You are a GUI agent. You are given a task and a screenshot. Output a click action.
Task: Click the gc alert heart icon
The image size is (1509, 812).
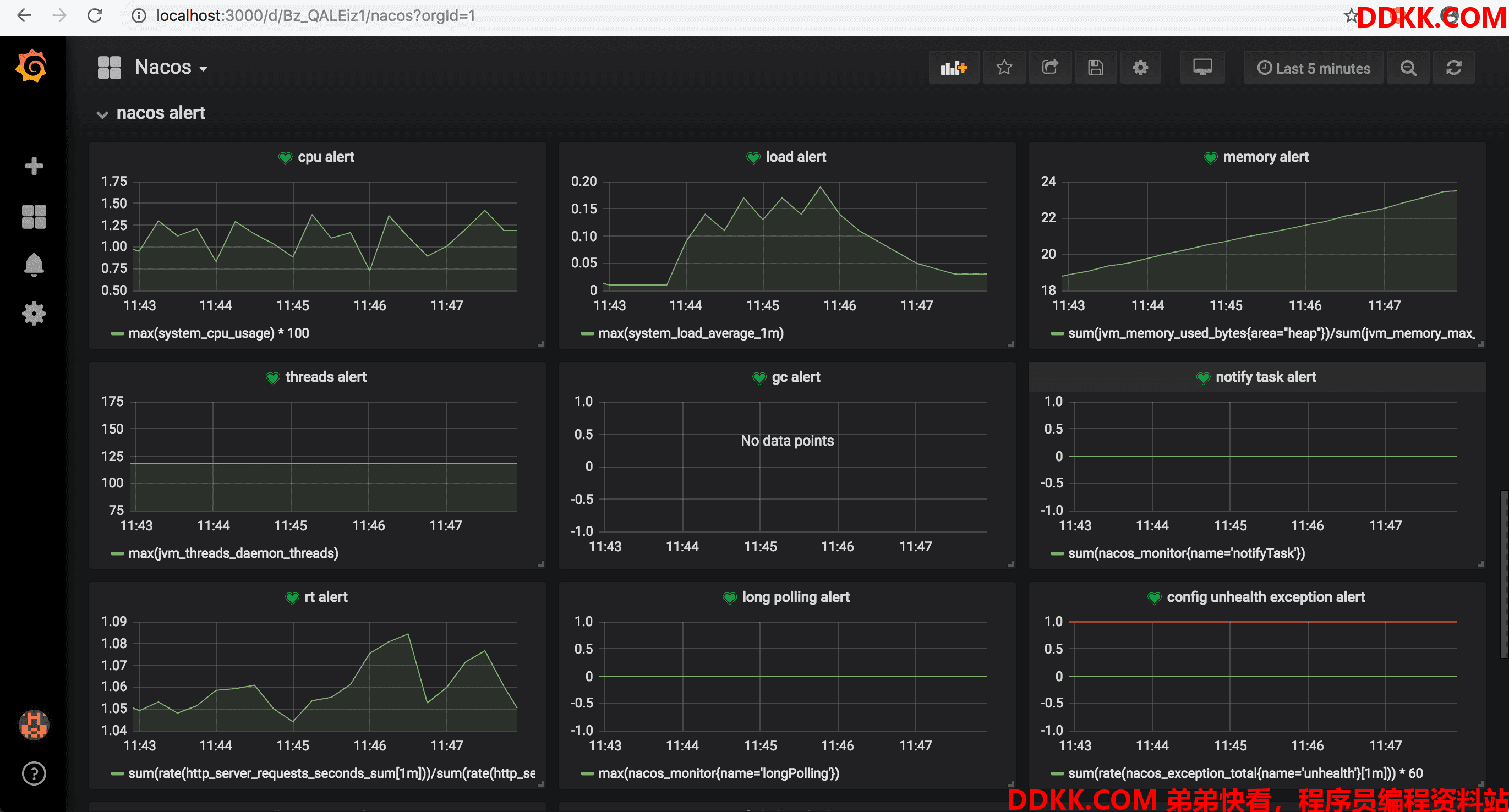tap(758, 377)
